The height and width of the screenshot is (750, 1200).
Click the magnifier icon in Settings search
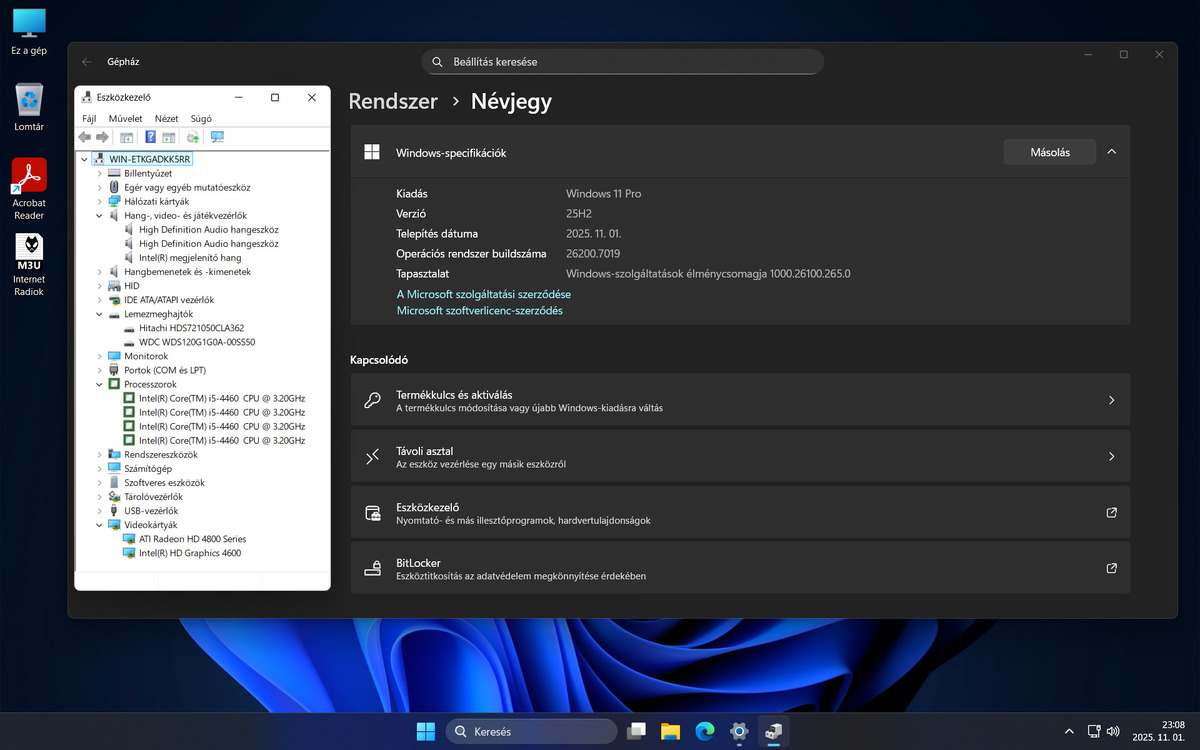(437, 62)
